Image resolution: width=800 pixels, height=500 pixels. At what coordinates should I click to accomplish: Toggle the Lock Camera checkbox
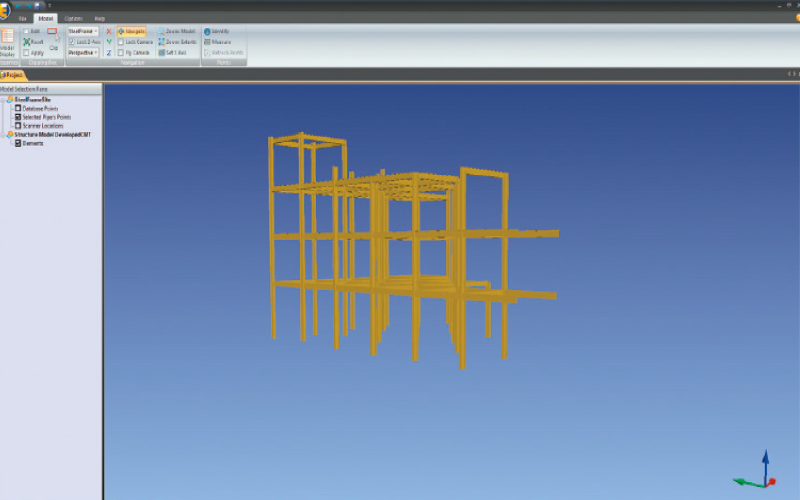[121, 42]
